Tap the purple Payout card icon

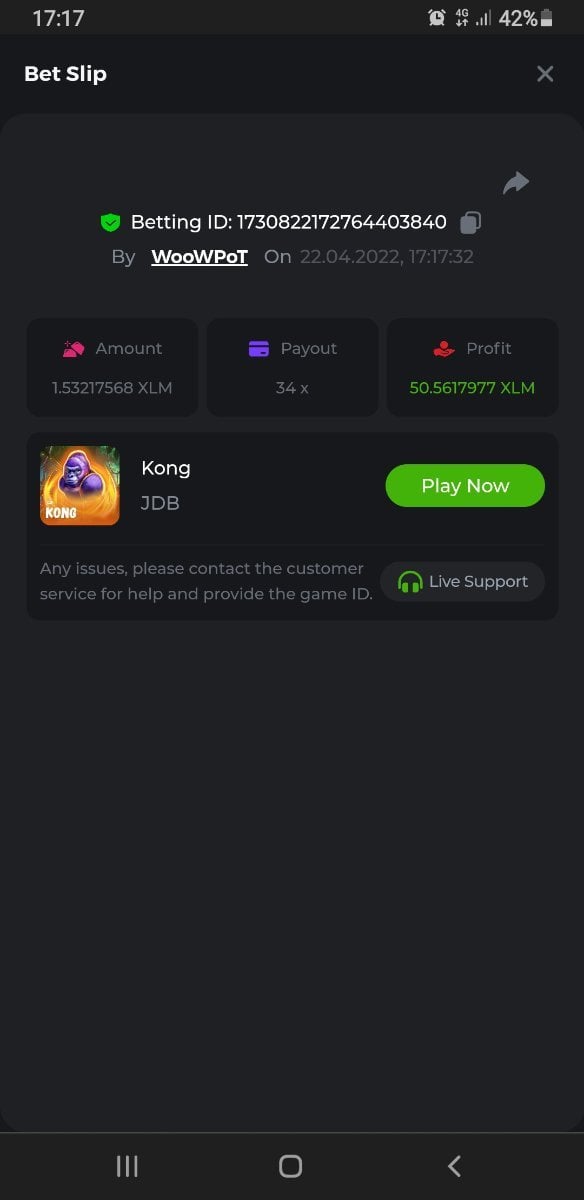(x=259, y=349)
